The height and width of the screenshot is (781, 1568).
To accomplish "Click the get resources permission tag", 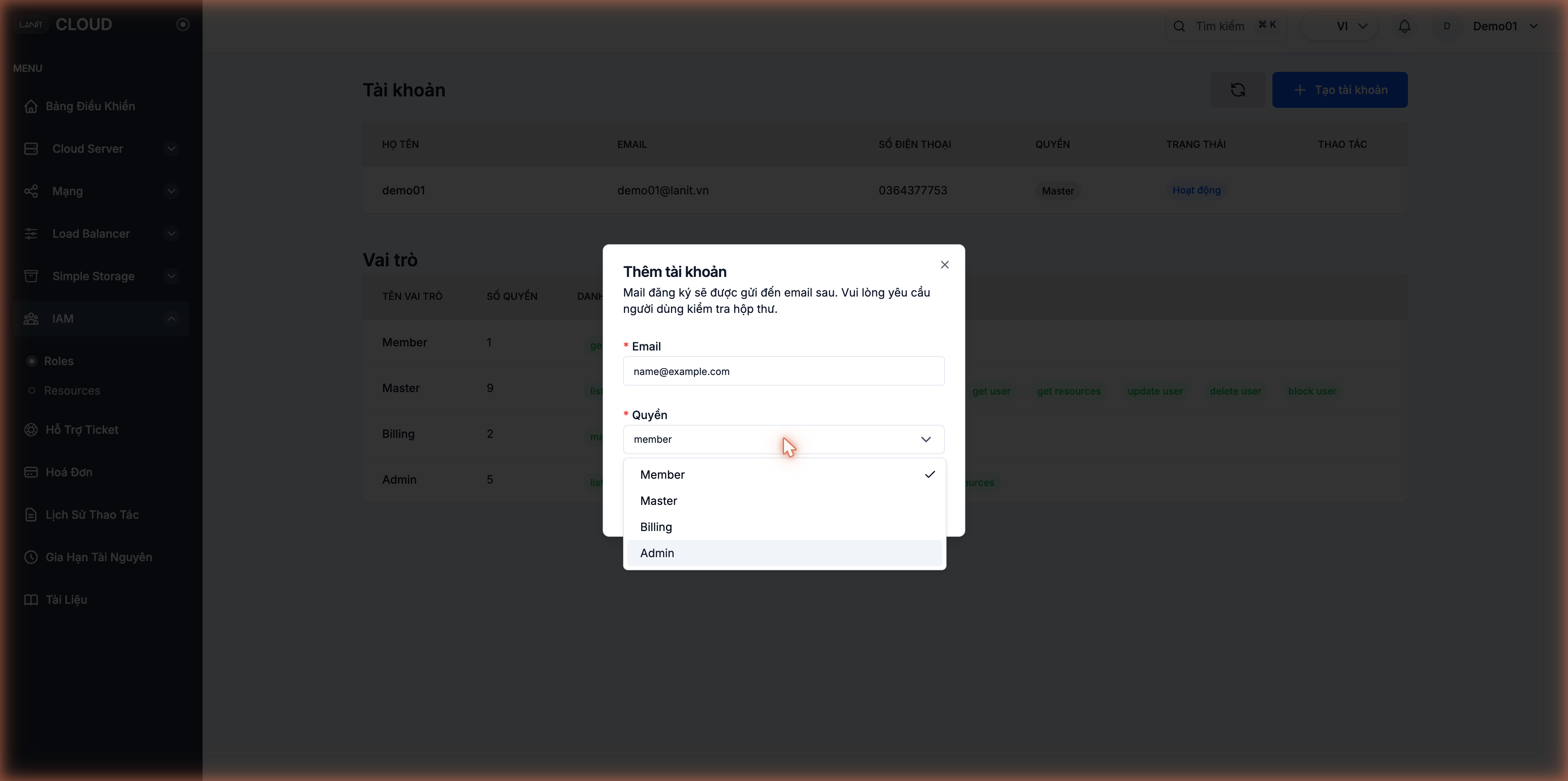I will tap(1068, 391).
